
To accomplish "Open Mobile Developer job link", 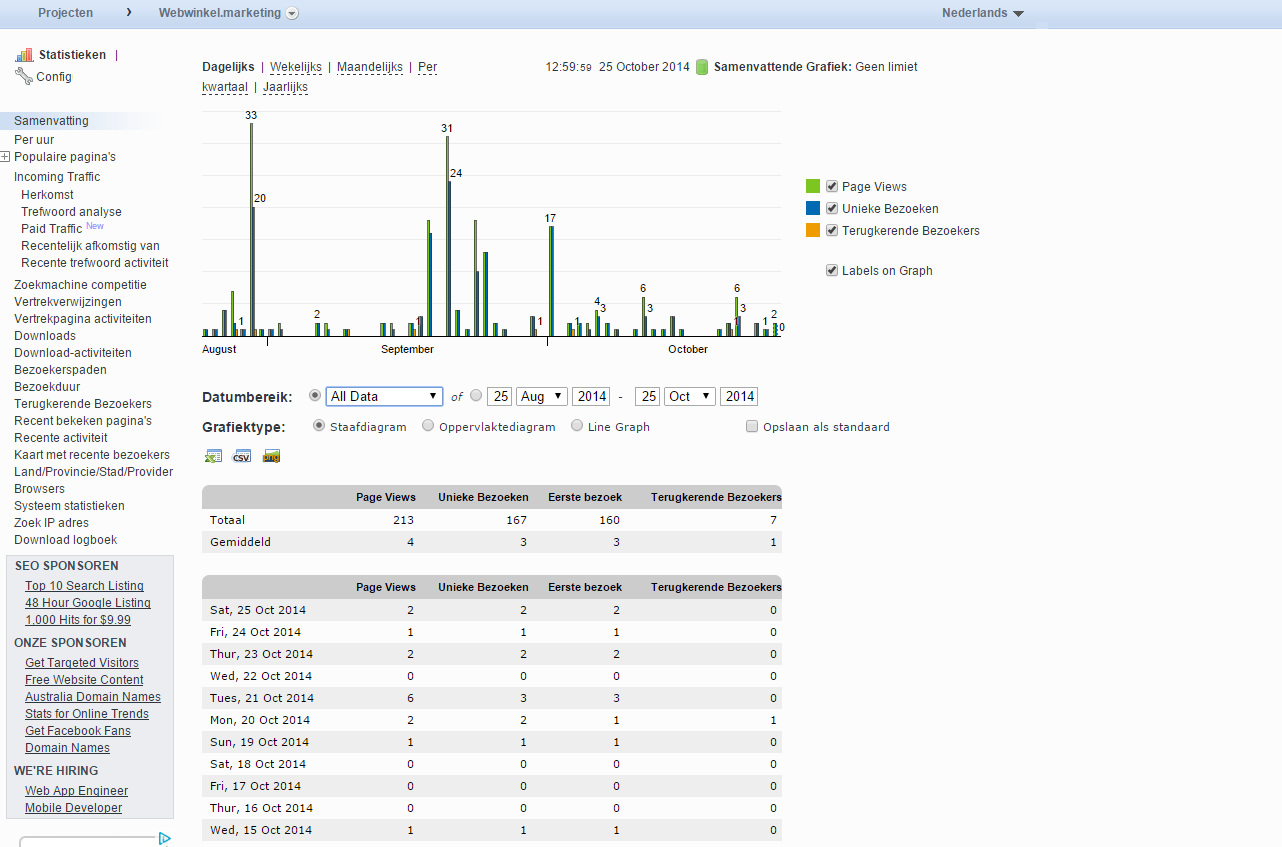I will (73, 808).
